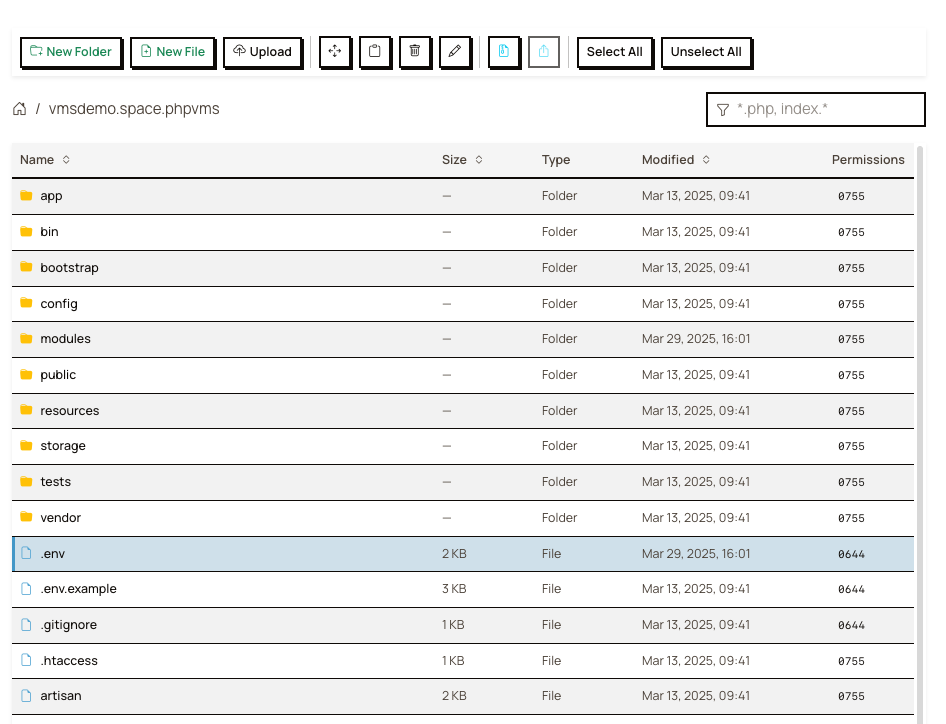The height and width of the screenshot is (724, 946).
Task: Click the Type column header
Action: [x=556, y=160]
